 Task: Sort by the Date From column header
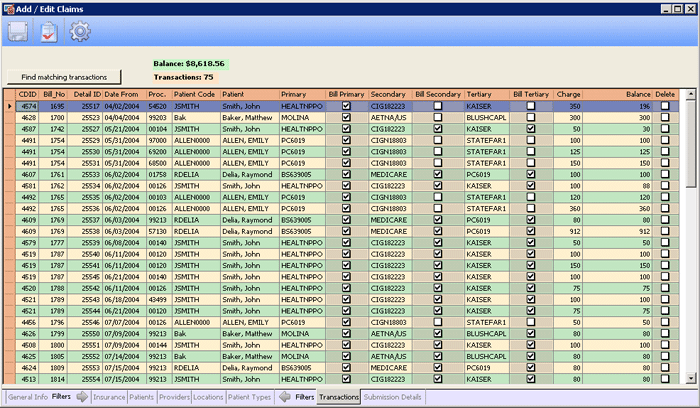pyautogui.click(x=122, y=94)
